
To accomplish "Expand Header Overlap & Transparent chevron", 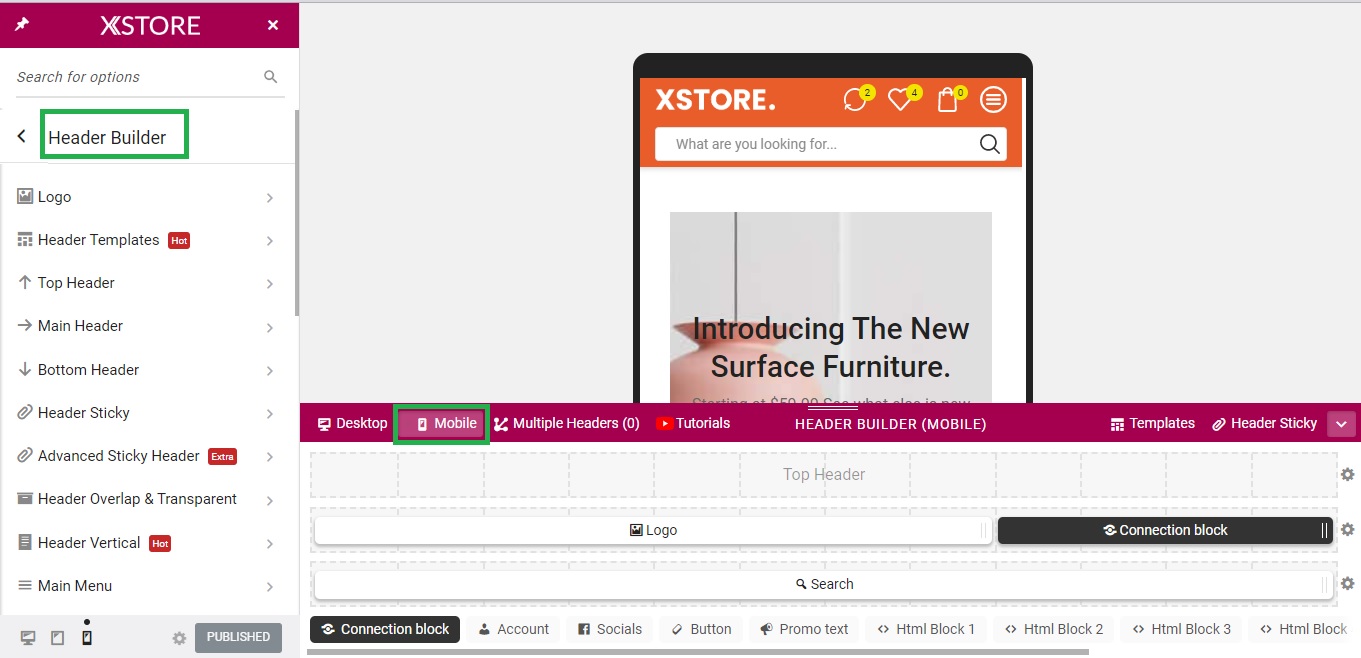I will pos(270,500).
